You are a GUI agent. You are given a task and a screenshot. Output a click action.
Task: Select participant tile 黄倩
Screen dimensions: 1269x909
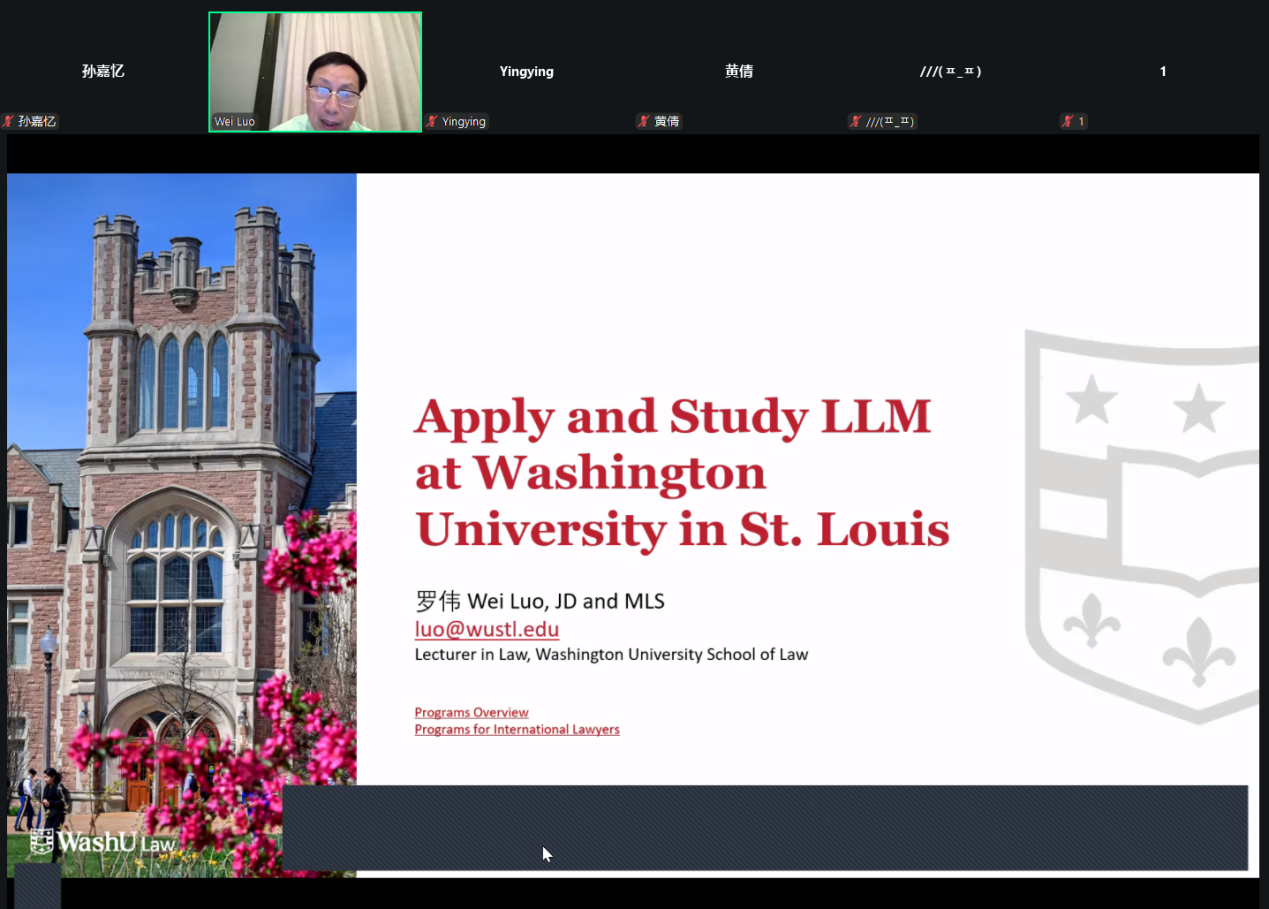(x=739, y=72)
